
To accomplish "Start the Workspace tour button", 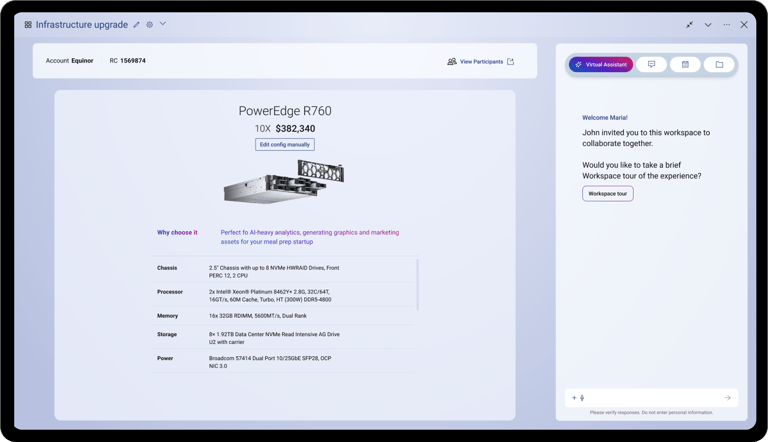I will pos(607,194).
